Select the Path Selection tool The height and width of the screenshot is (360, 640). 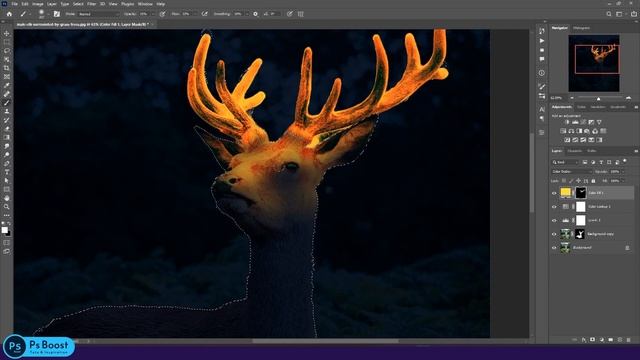pos(7,180)
